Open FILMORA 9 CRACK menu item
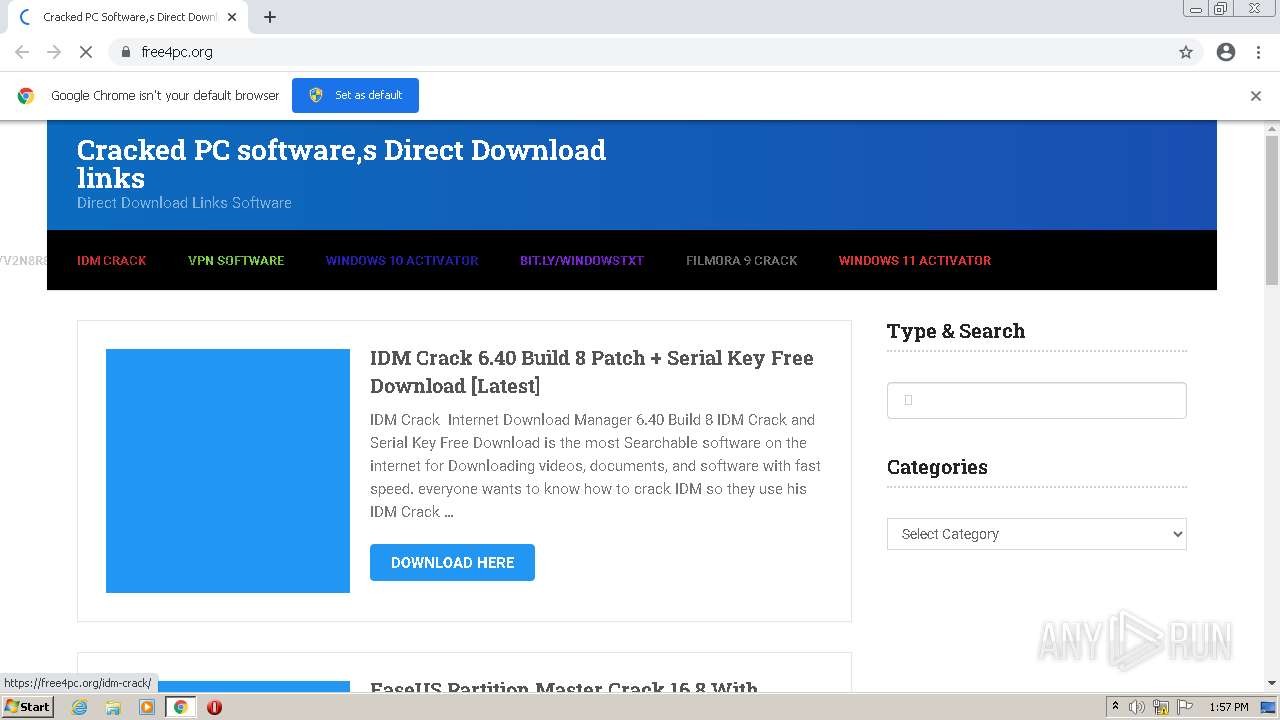Screen dimensions: 1280x720 point(742,260)
